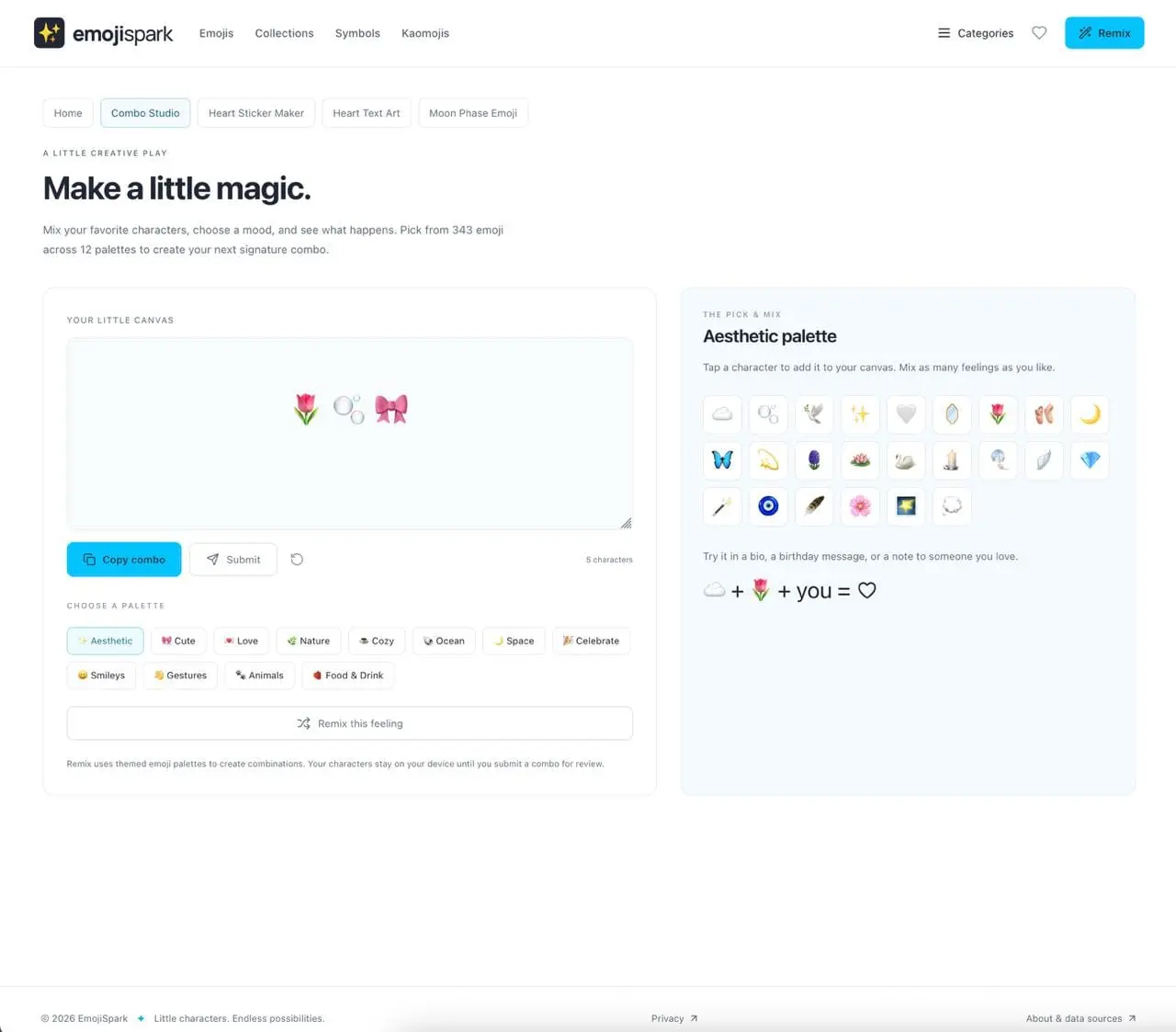This screenshot has width=1176, height=1032.
Task: Add the bubbles emoji from the palette grid
Action: coord(768,414)
